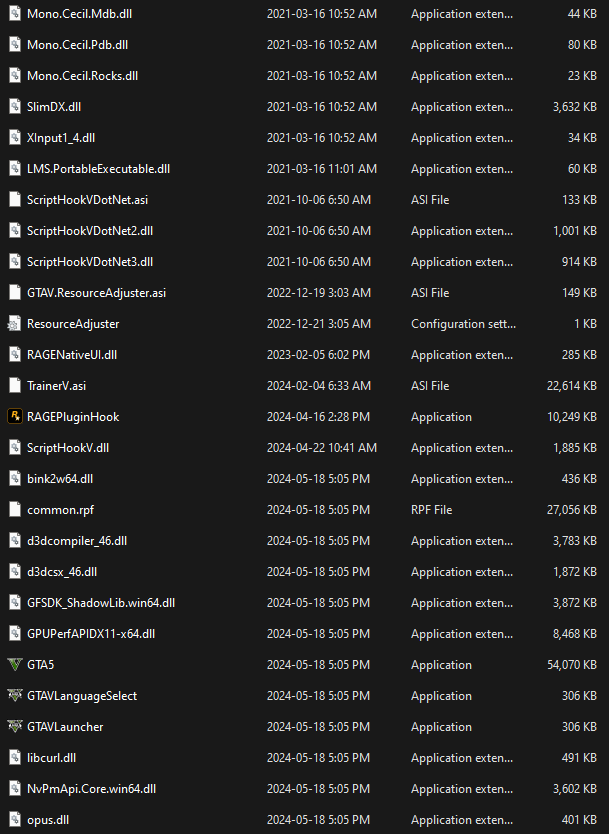Select the file name Mono.Cecil.Rocks.dll
Viewport: 609px width, 834px height.
[82, 76]
